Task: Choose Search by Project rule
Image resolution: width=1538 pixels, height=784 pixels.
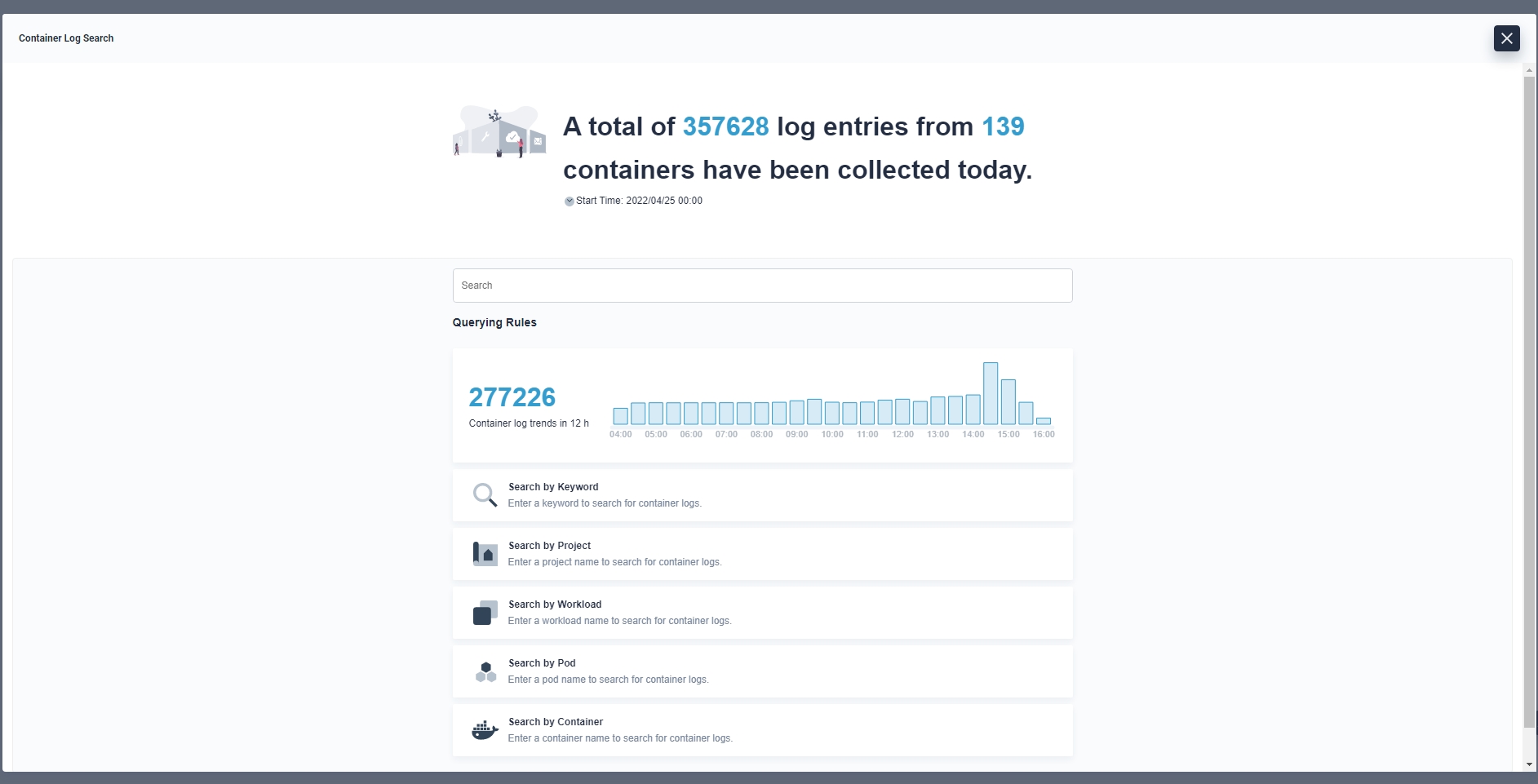Action: point(549,546)
